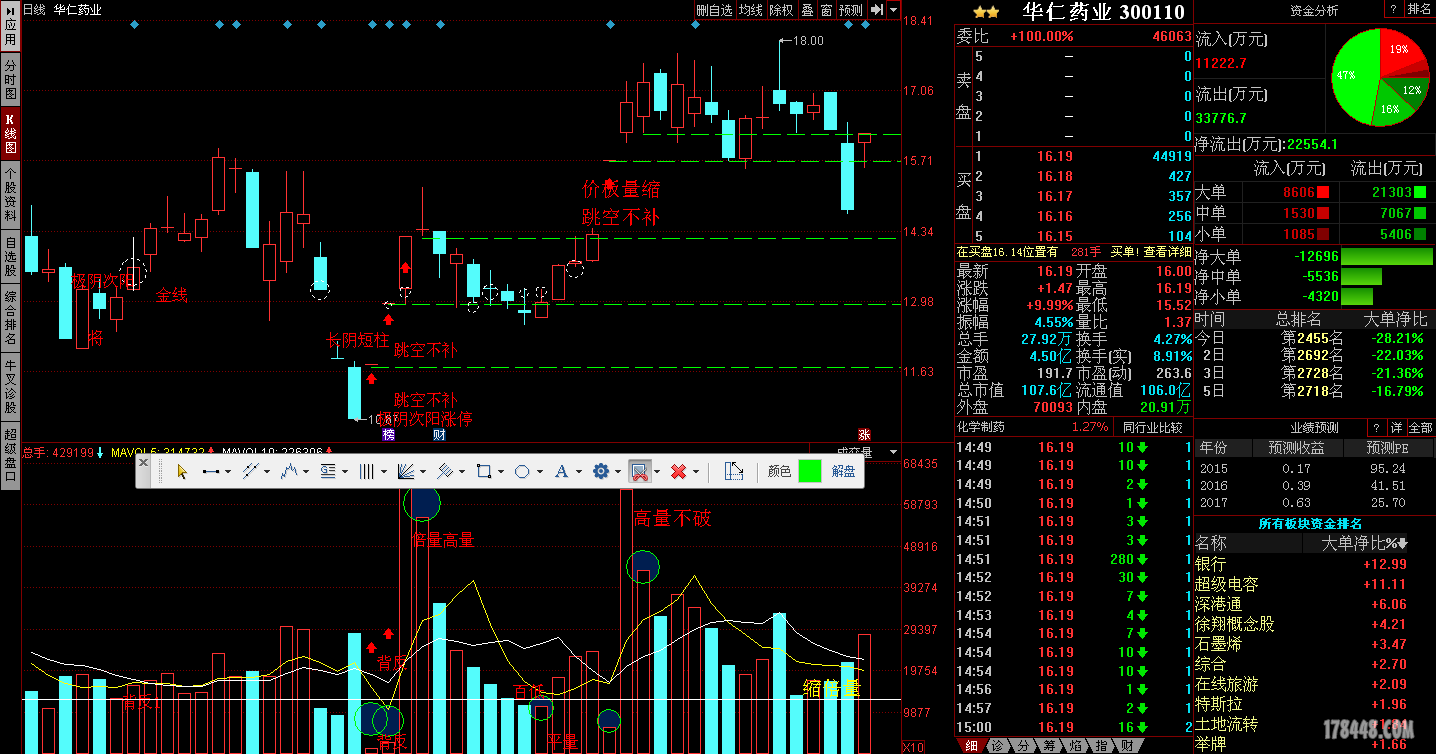Open the 个股资料 sidebar tab
Viewport: 1436px width, 754px height.
point(10,194)
